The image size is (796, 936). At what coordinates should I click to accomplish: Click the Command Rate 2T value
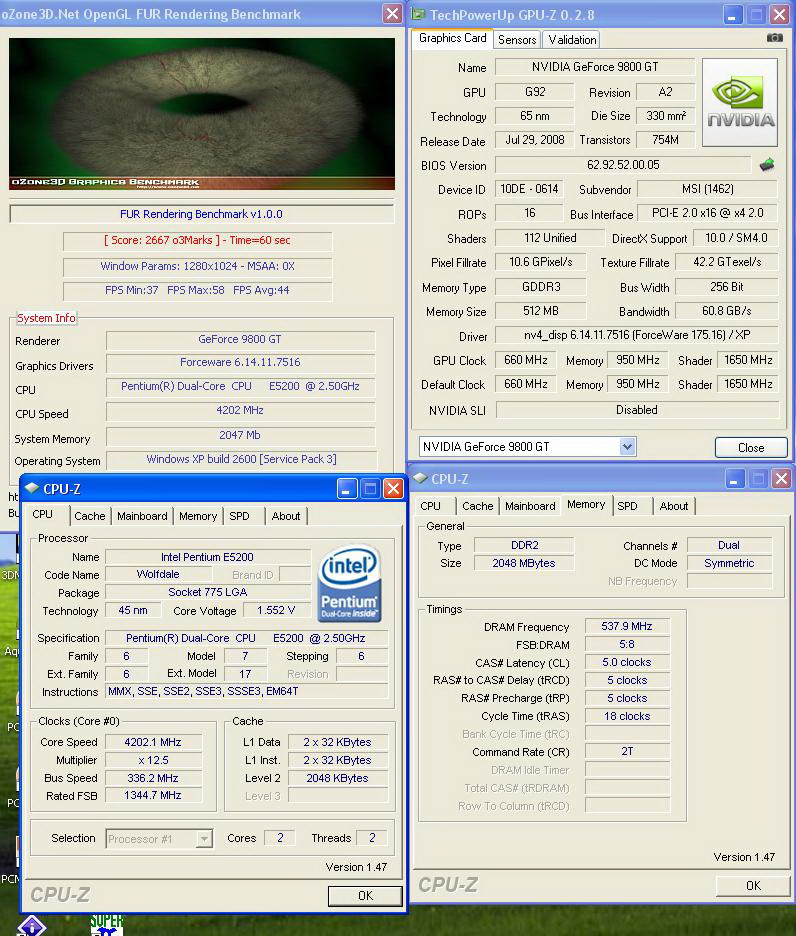(x=626, y=752)
